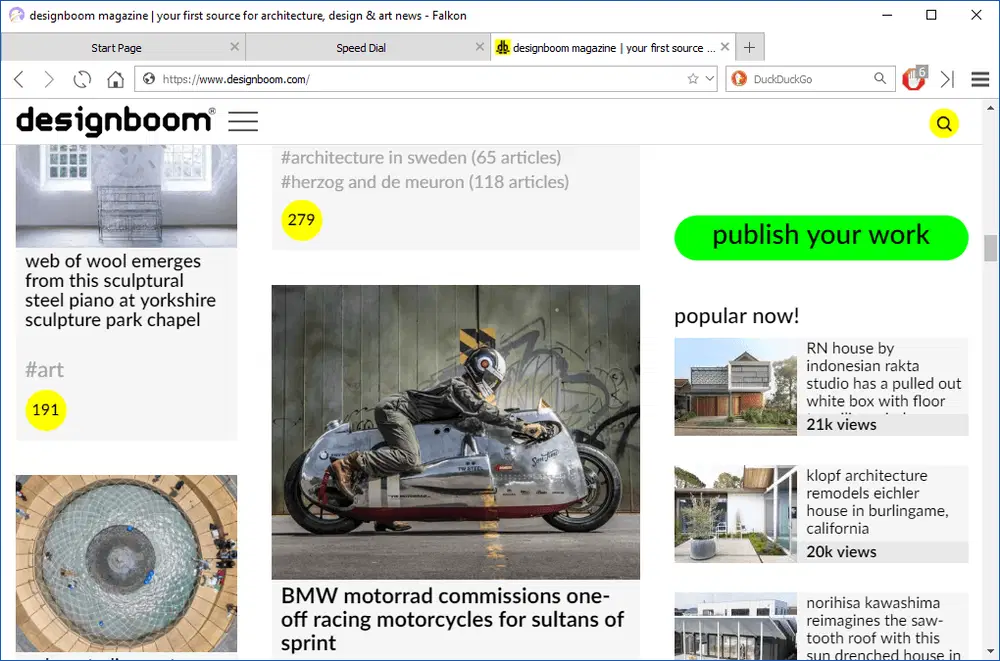Viewport: 1000px width, 661px height.
Task: Open #herzog and de meuron tag
Action: pos(425,182)
